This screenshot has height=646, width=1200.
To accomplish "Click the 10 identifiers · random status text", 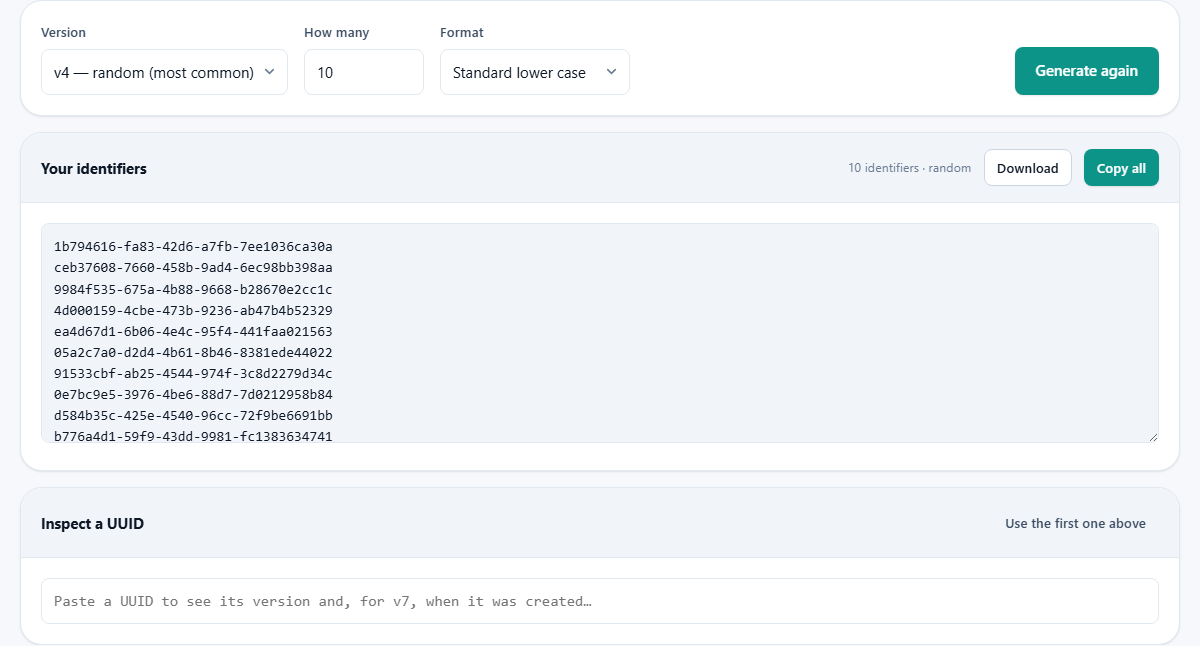I will 910,168.
